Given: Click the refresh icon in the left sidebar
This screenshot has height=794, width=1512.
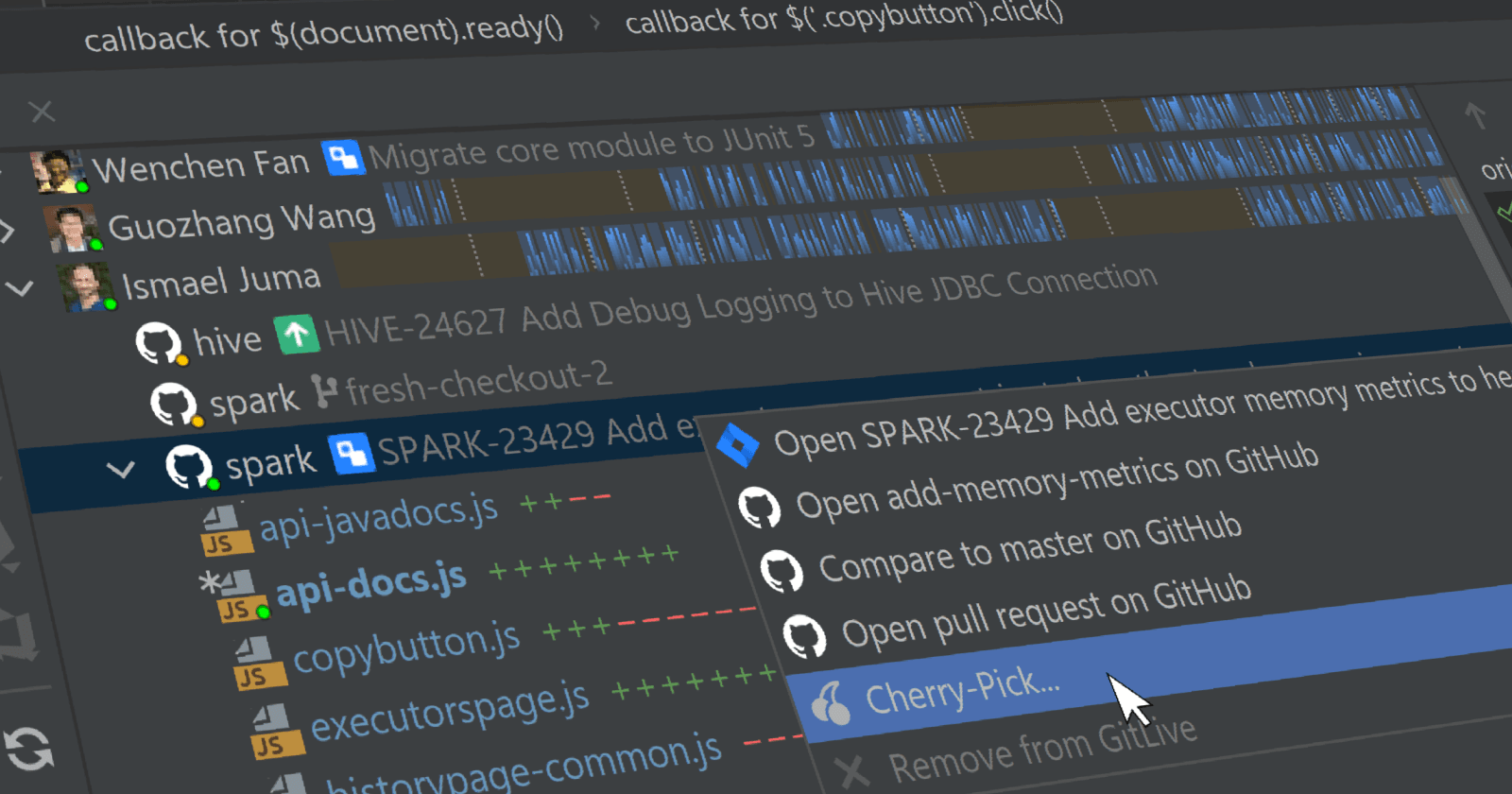Looking at the screenshot, I should coord(28,749).
